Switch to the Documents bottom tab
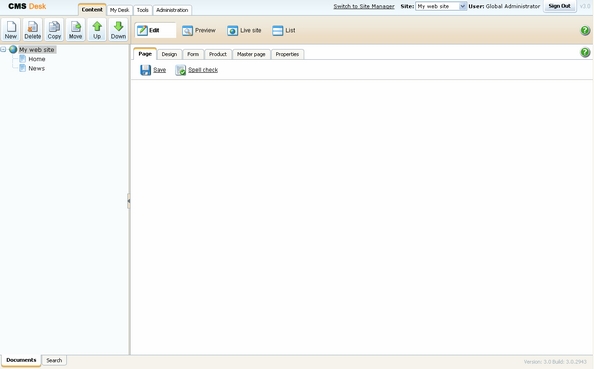The width and height of the screenshot is (594, 369). pos(21,360)
